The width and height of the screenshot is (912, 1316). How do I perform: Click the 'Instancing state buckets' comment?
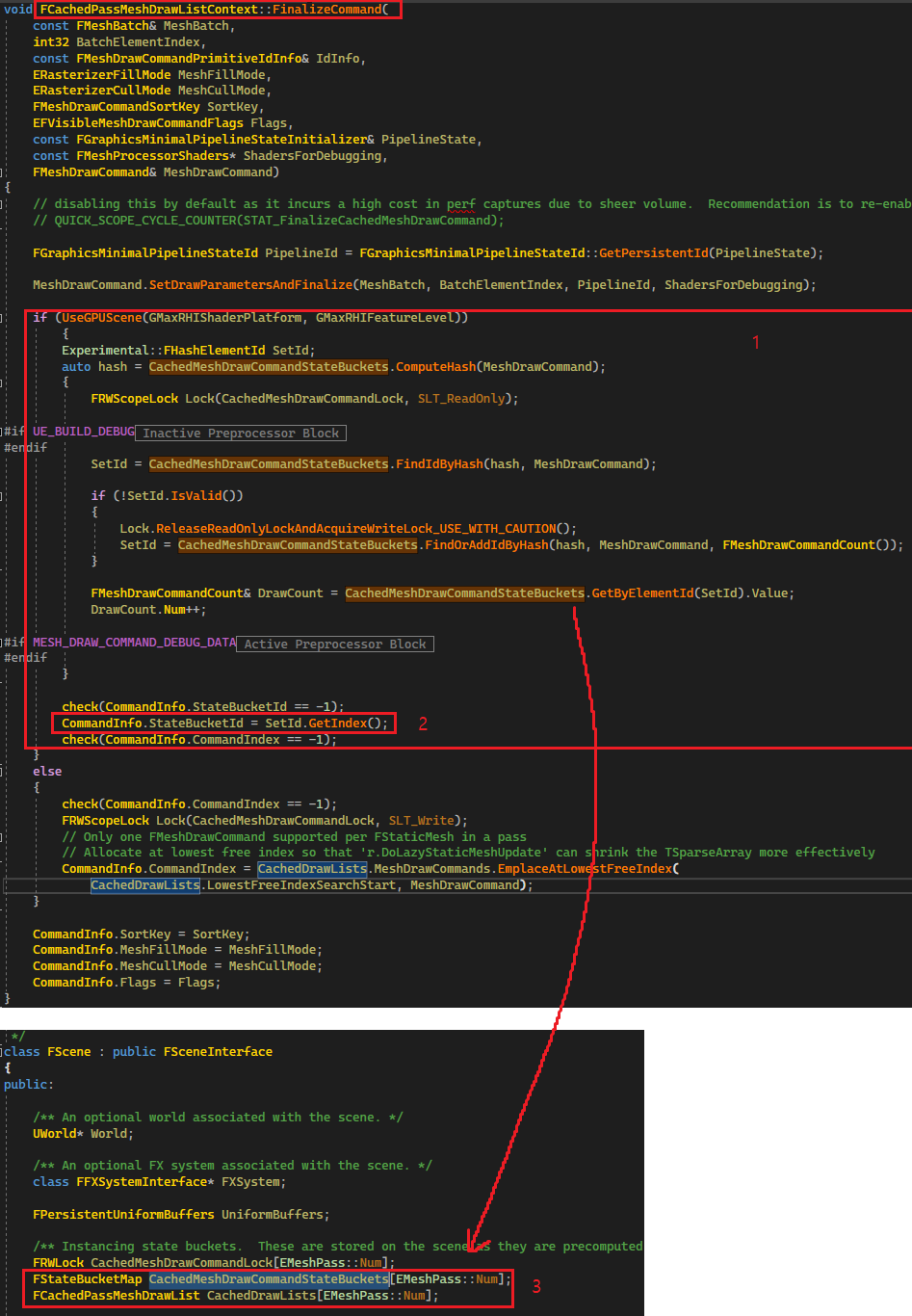[x=338, y=1247]
